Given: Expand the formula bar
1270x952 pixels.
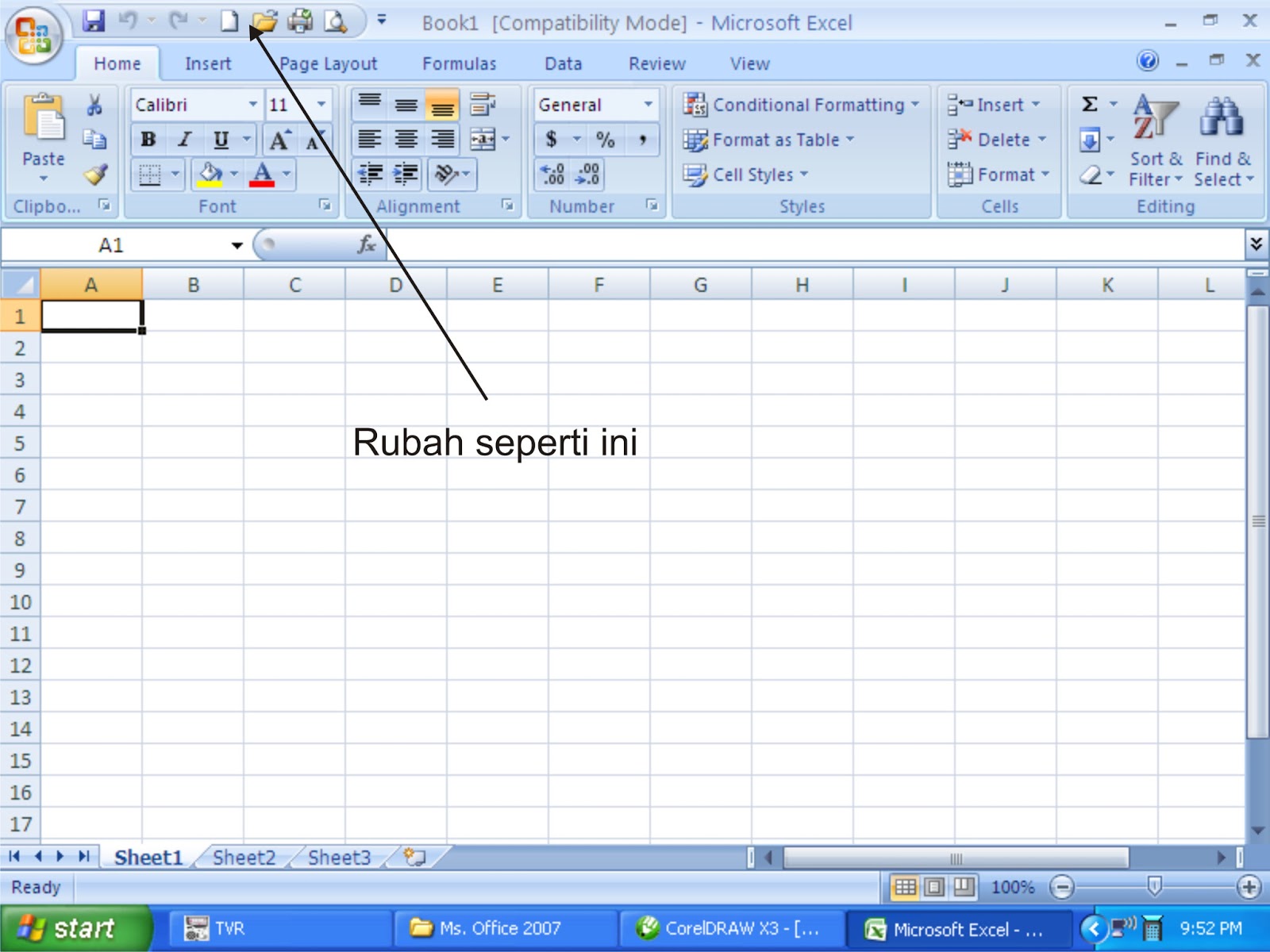Looking at the screenshot, I should [x=1256, y=244].
